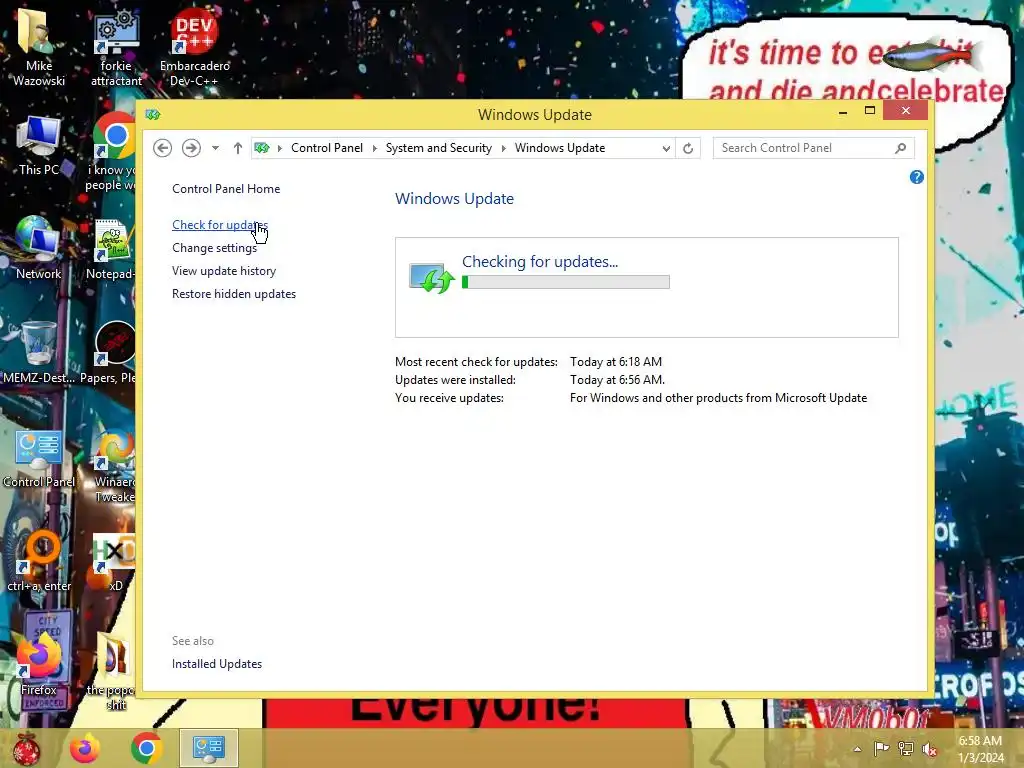Click the search magnifier icon
Viewport: 1024px width, 768px height.
(x=901, y=148)
